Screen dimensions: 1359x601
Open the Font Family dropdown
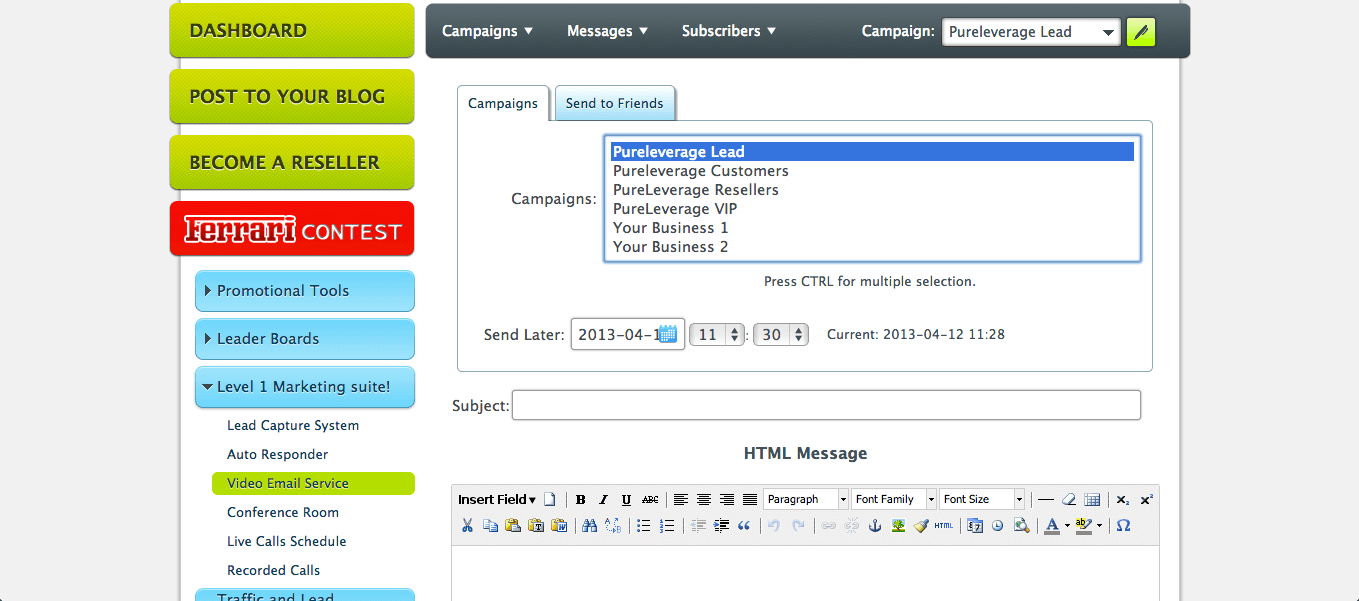(894, 499)
